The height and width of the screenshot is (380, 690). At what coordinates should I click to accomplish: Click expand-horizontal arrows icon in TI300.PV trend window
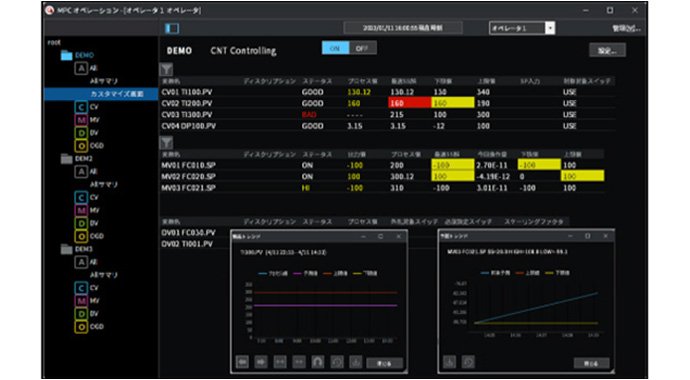point(280,362)
